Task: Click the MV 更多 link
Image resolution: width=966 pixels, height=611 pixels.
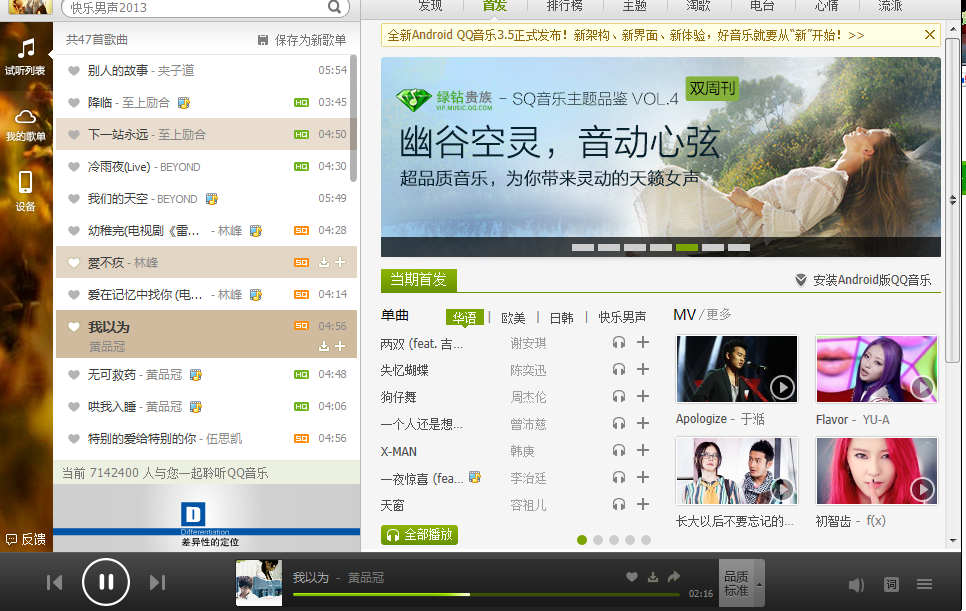Action: tap(718, 315)
